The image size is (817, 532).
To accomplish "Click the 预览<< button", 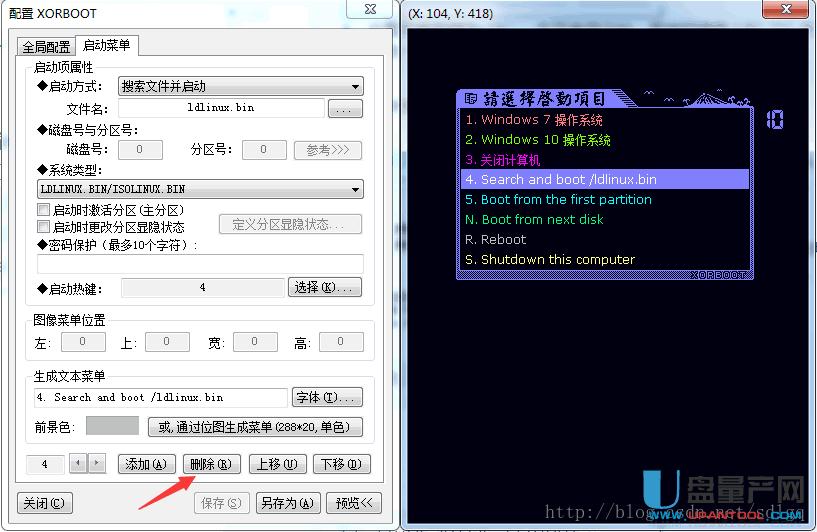I will click(354, 503).
